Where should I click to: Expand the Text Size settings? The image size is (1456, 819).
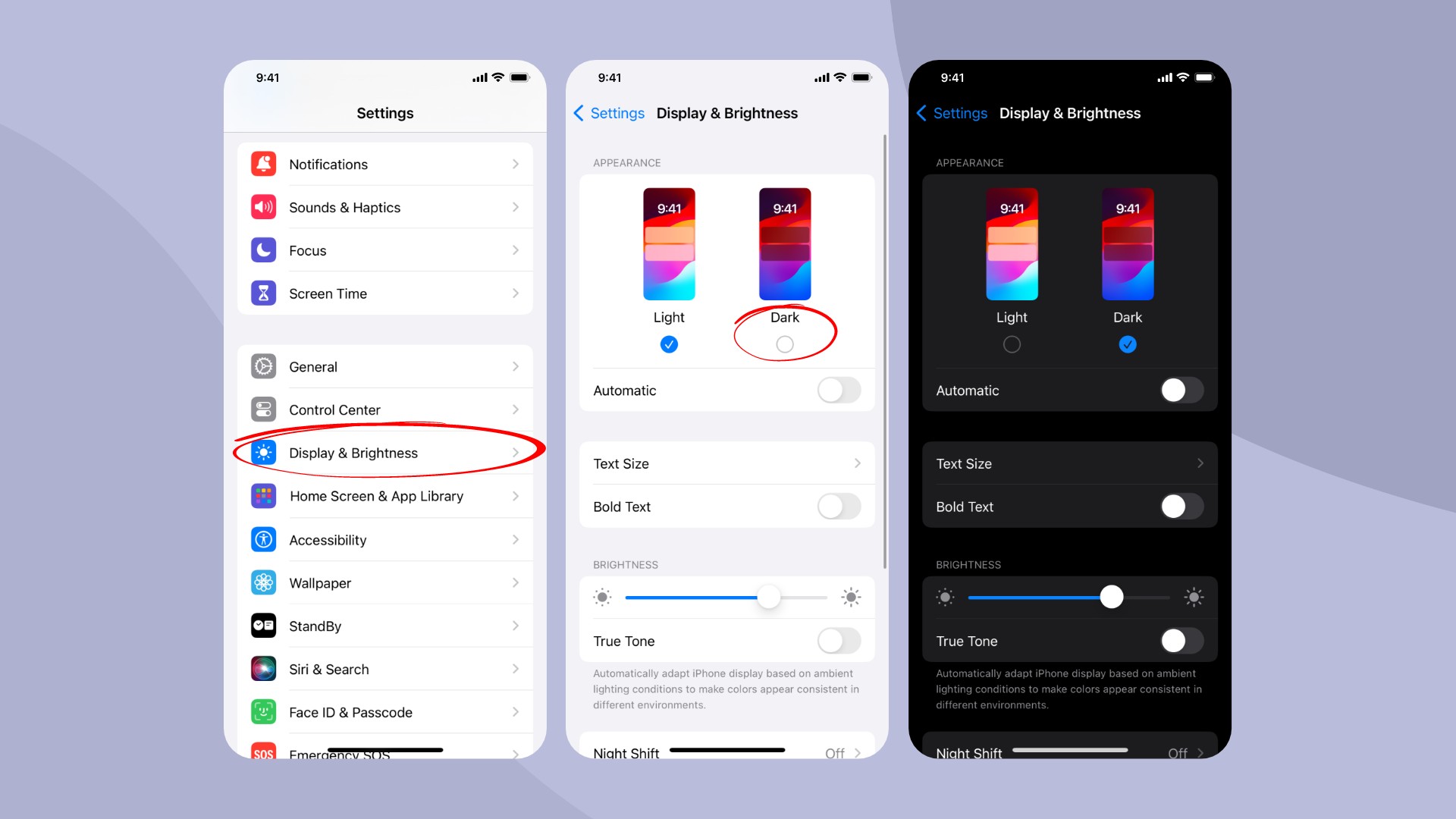(x=725, y=462)
